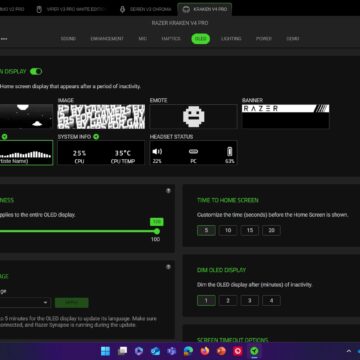
Task: Select the Kraken V4 Pro device tab
Action: click(x=205, y=9)
